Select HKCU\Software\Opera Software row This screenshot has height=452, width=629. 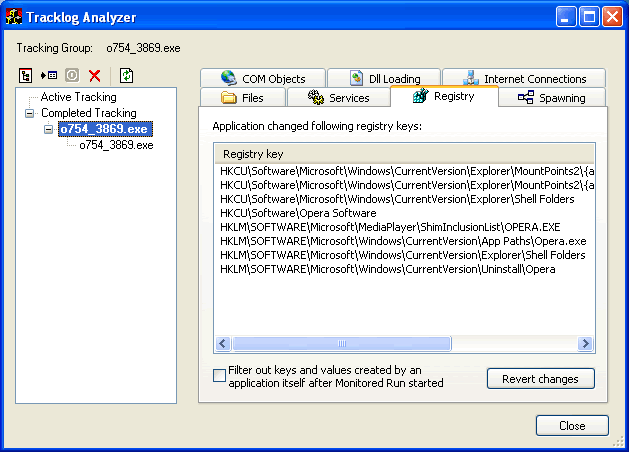(404, 213)
